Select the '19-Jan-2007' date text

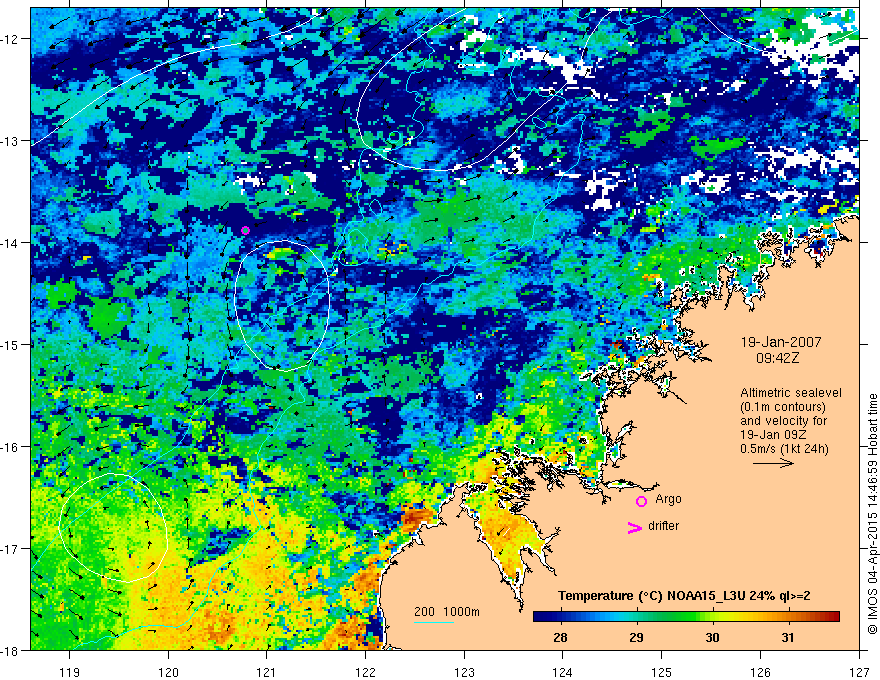coord(781,342)
